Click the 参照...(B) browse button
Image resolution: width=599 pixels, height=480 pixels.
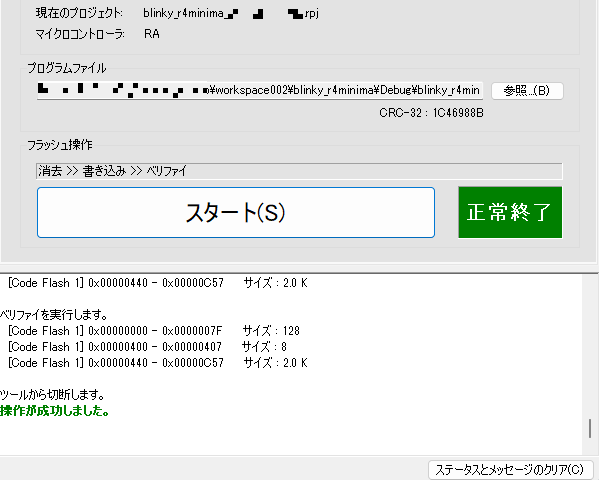(x=527, y=91)
